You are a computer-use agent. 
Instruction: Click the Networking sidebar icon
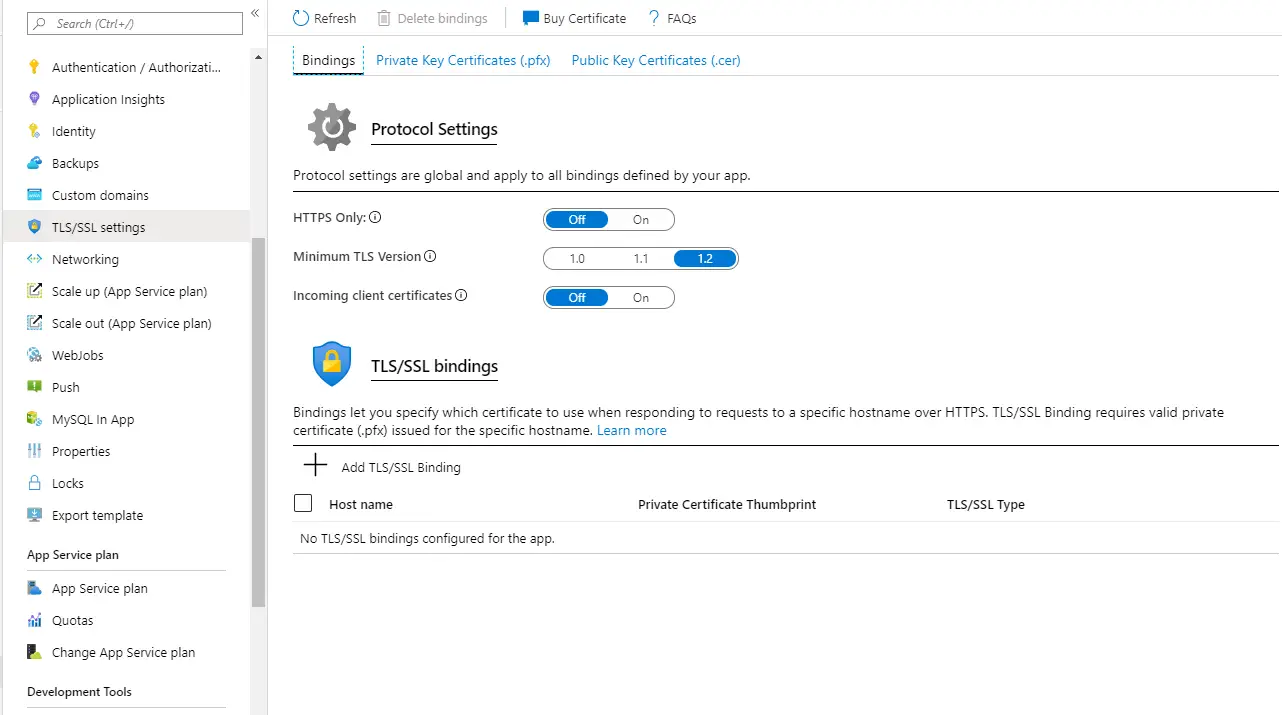click(35, 259)
